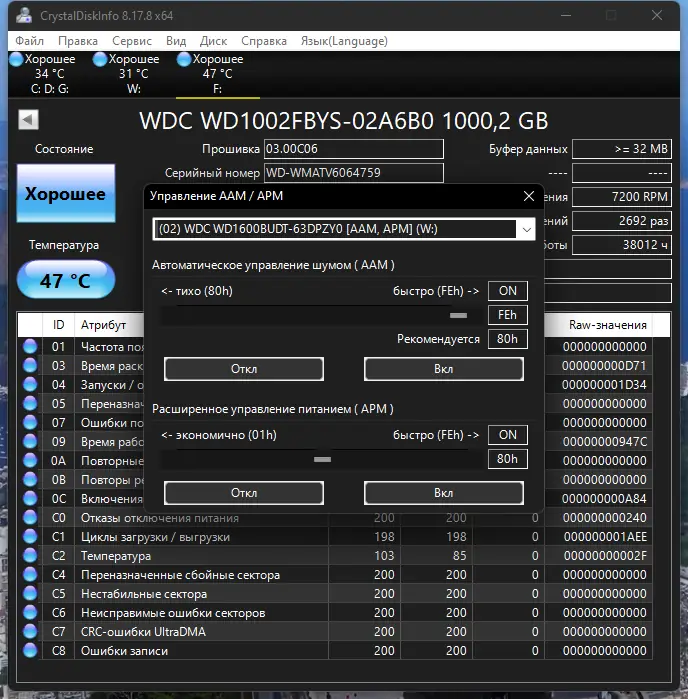Click the Буфер данных field >= 32 MB
Viewport: 688px width, 699px height.
622,149
